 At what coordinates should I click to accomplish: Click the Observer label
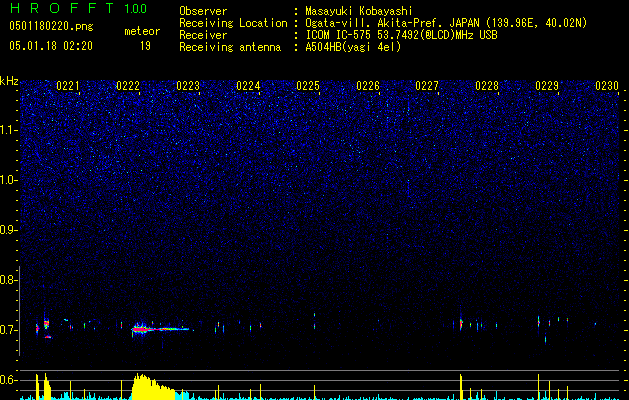(x=203, y=11)
